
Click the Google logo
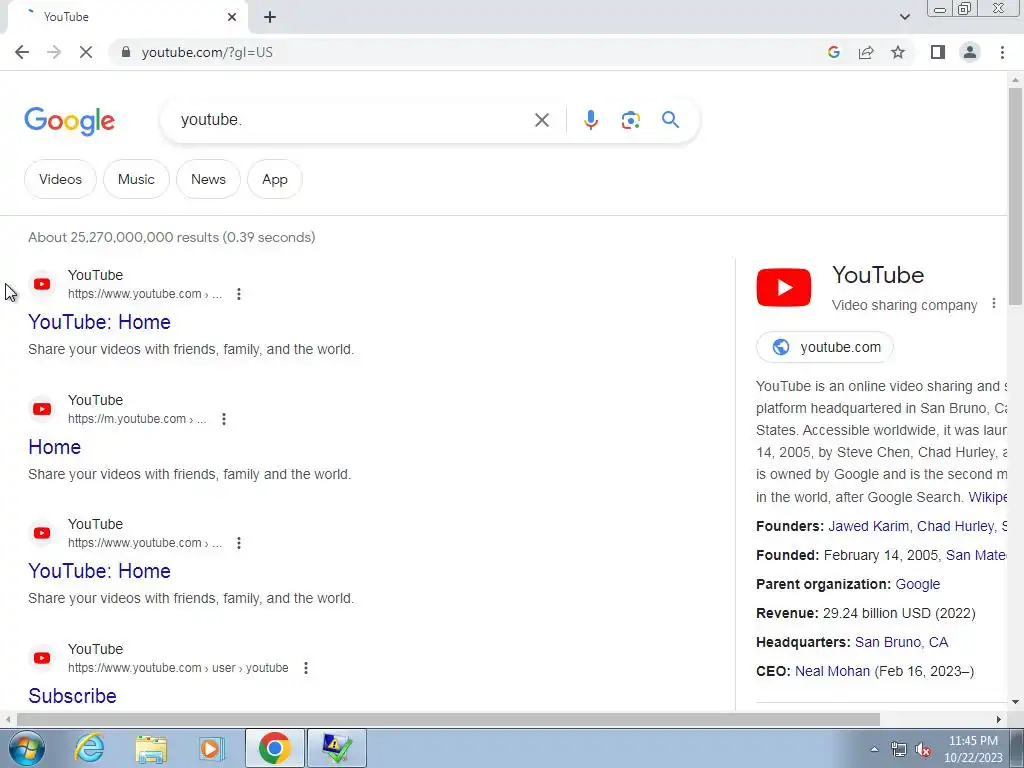(x=69, y=121)
